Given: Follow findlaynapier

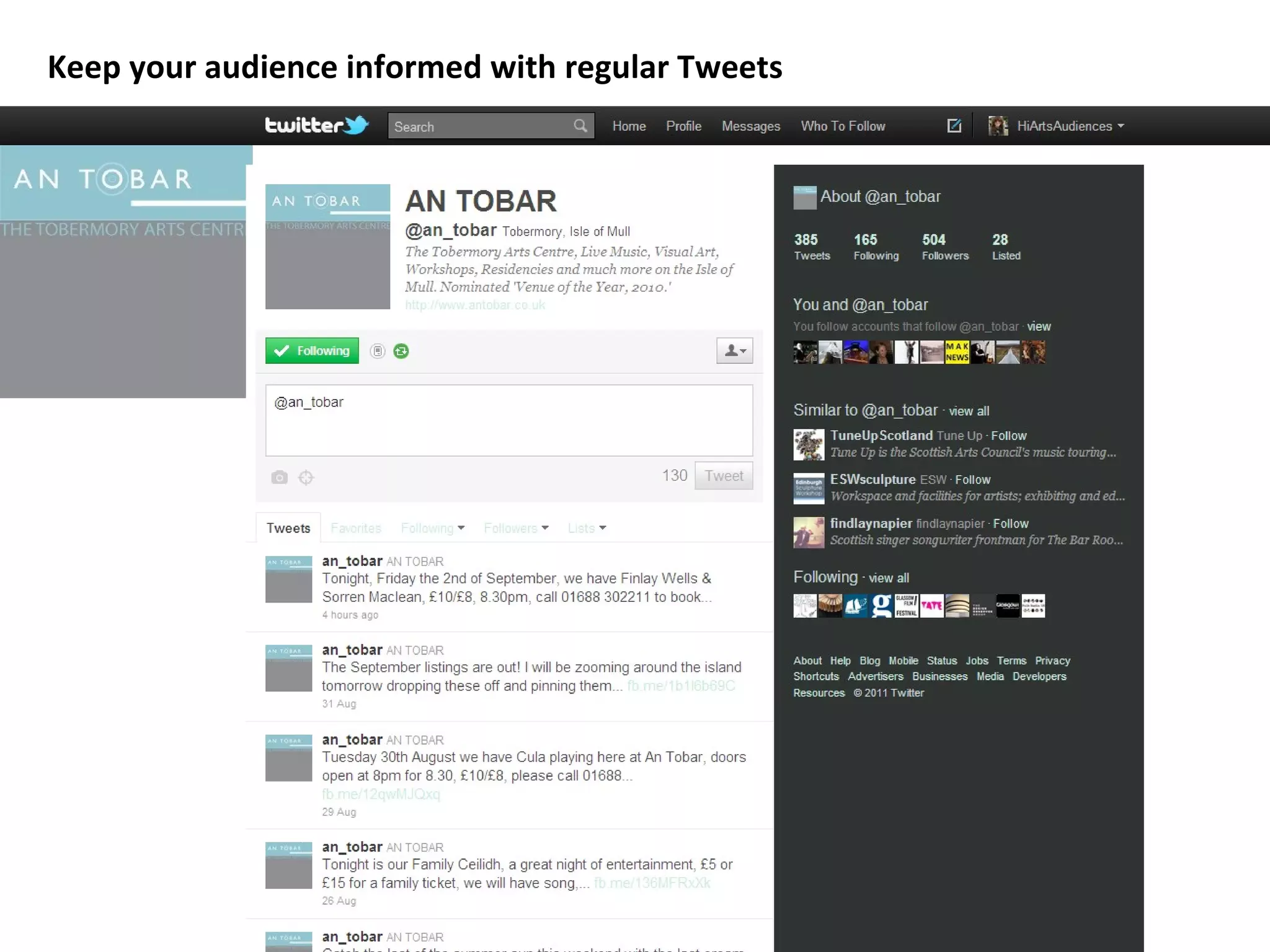Looking at the screenshot, I should click(x=1010, y=524).
